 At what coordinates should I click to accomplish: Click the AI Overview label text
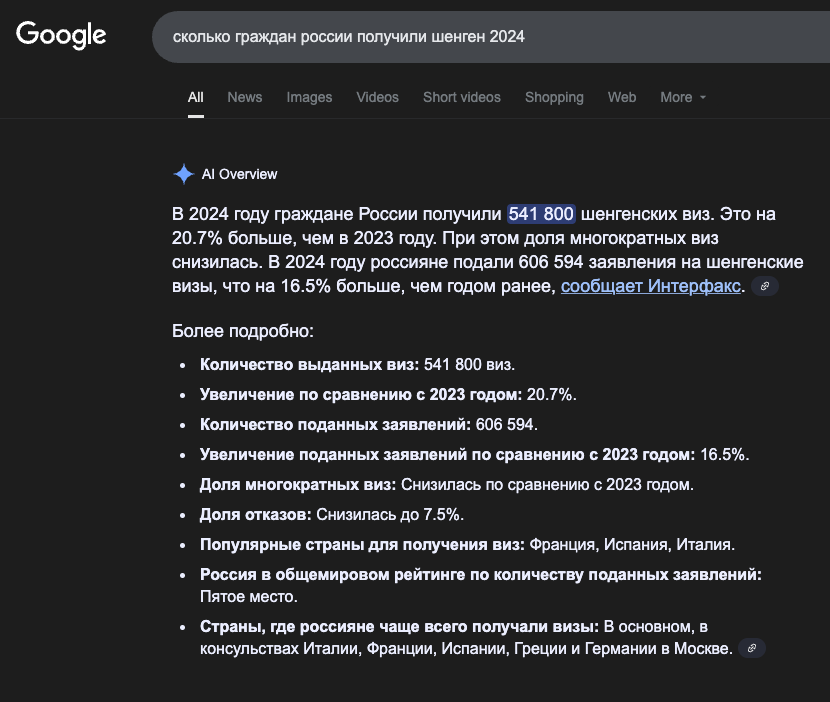click(240, 174)
